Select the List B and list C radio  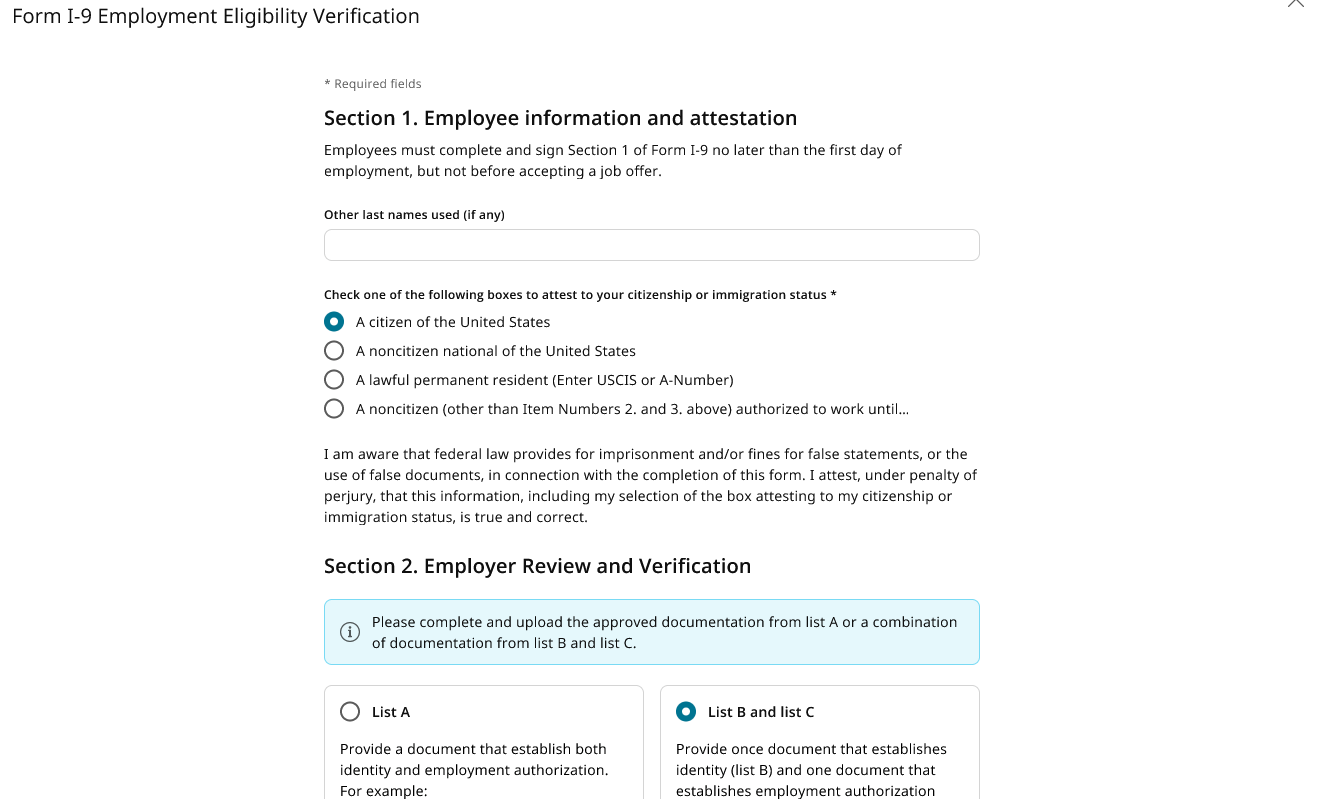tap(686, 712)
